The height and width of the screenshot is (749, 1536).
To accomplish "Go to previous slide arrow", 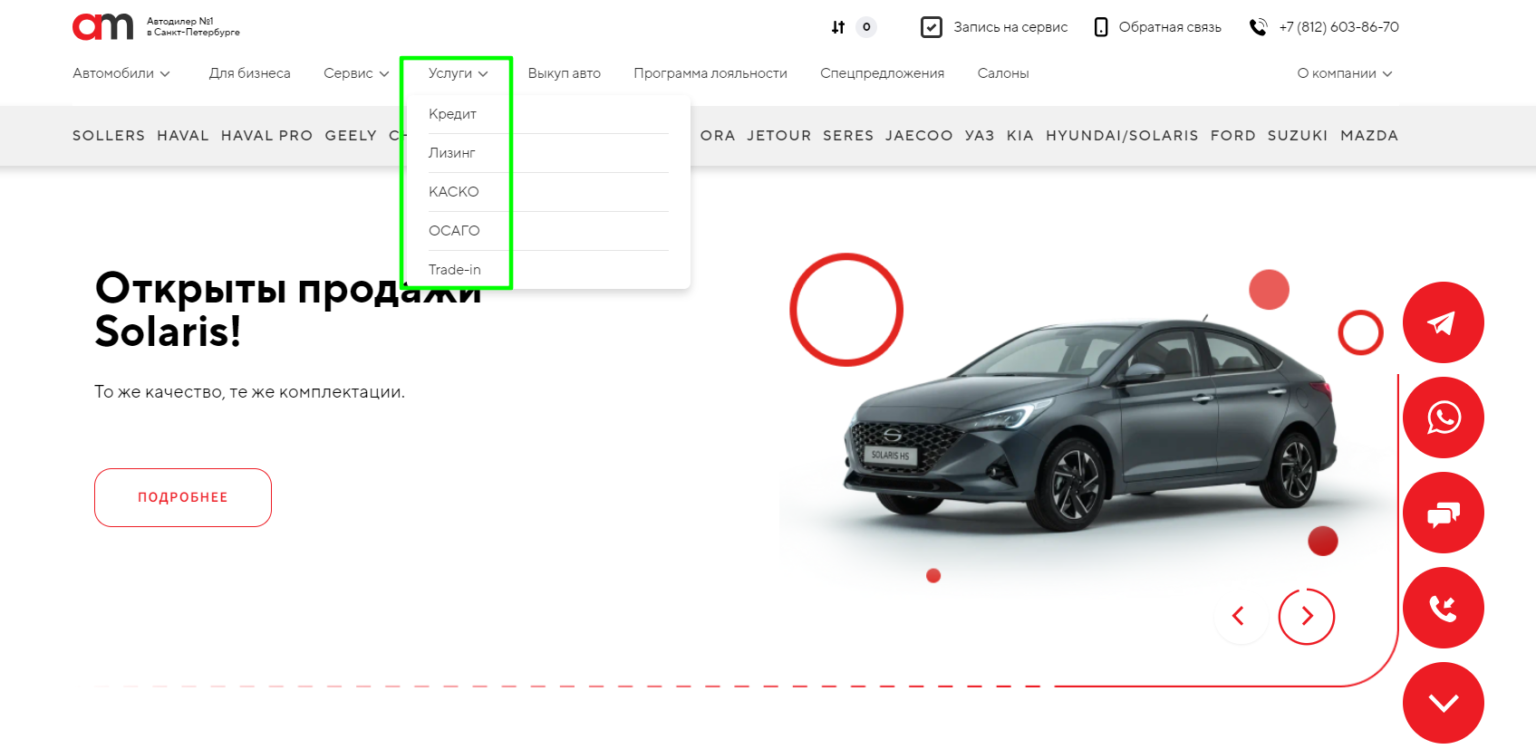I will [1238, 616].
